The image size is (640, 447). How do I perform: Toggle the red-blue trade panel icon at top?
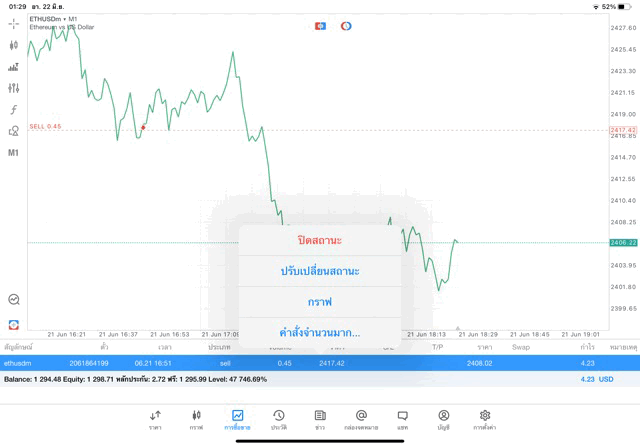321,26
